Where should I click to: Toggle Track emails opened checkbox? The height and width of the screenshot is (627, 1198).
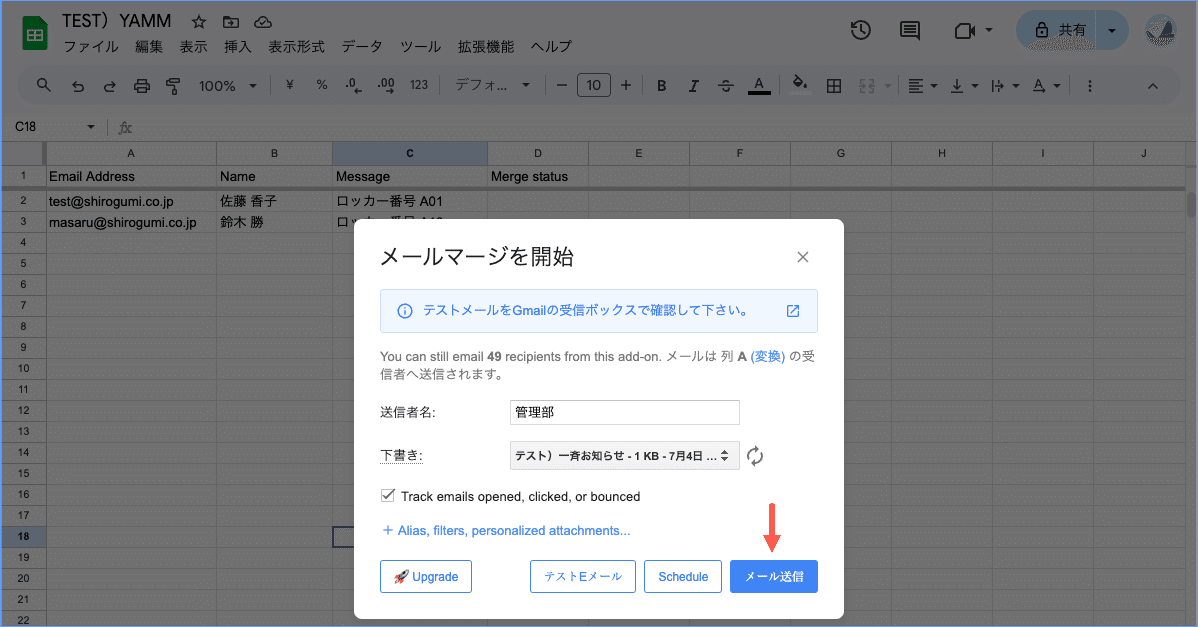click(x=388, y=496)
